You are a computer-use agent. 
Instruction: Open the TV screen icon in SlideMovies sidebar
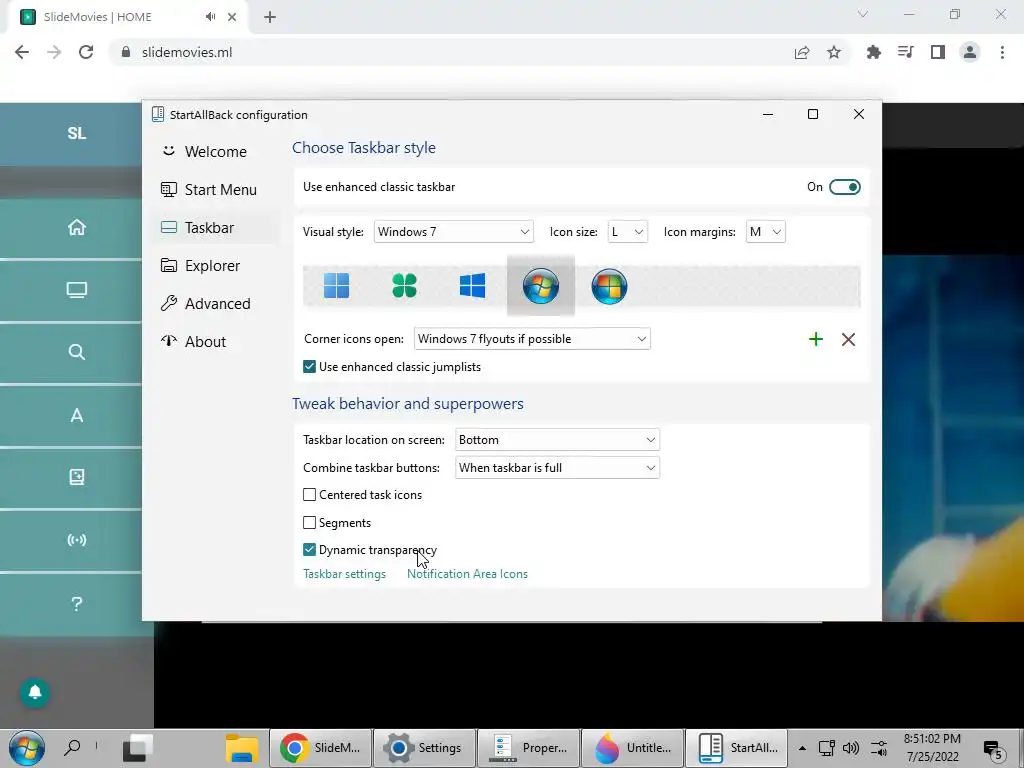coord(76,290)
